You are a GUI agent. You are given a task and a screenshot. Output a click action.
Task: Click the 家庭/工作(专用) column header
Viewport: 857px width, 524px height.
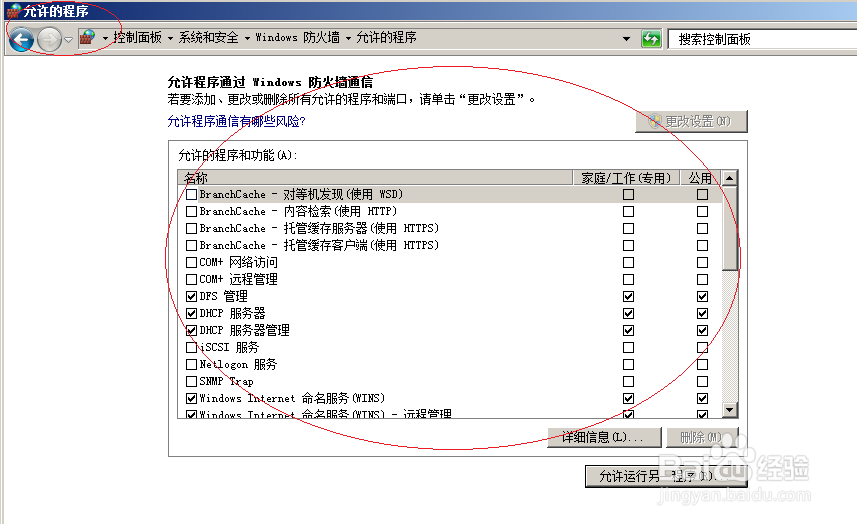click(x=626, y=178)
